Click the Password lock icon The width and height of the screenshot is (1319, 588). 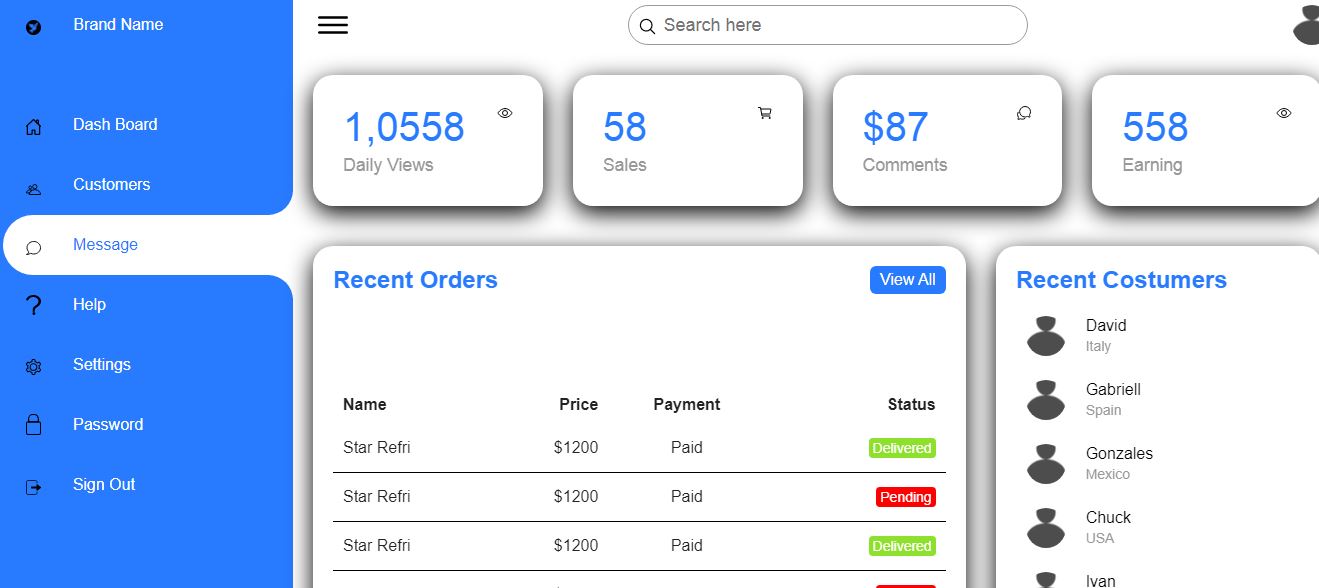click(x=33, y=424)
